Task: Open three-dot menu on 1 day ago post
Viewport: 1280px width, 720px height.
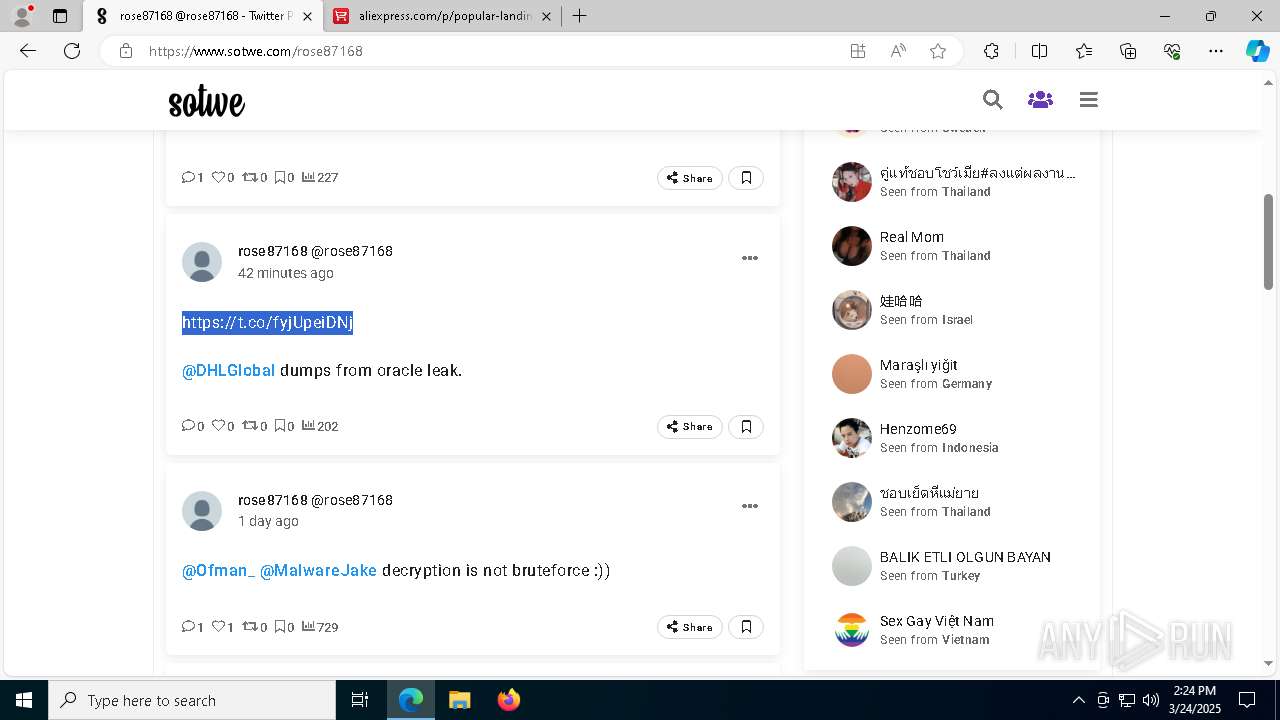Action: pos(749,506)
